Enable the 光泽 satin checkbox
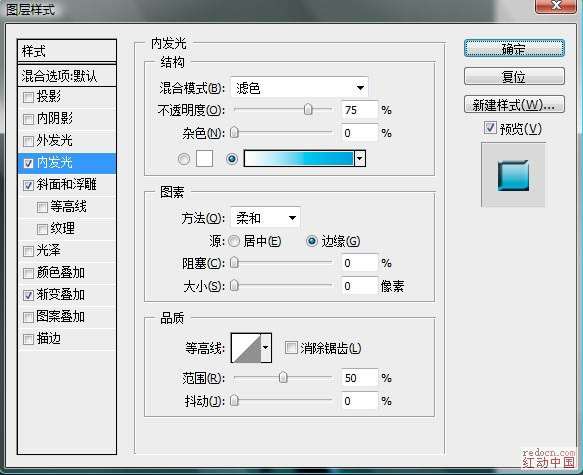Viewport: 583px width, 475px height. click(x=28, y=251)
